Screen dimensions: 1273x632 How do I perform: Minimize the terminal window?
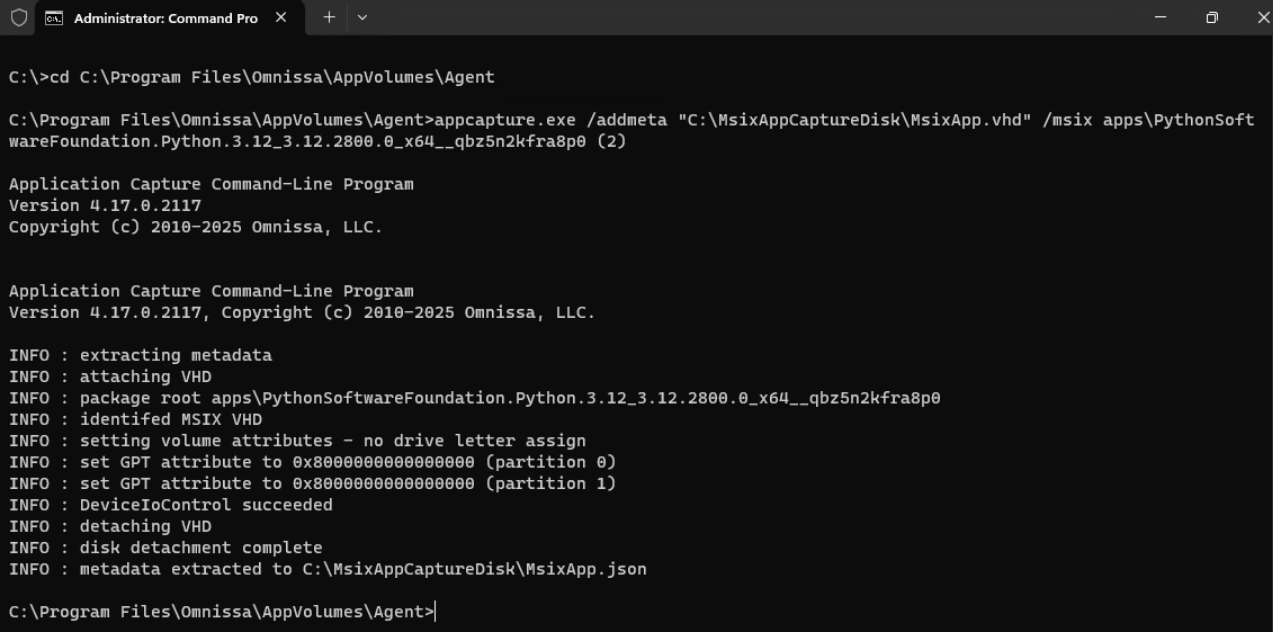[1160, 18]
